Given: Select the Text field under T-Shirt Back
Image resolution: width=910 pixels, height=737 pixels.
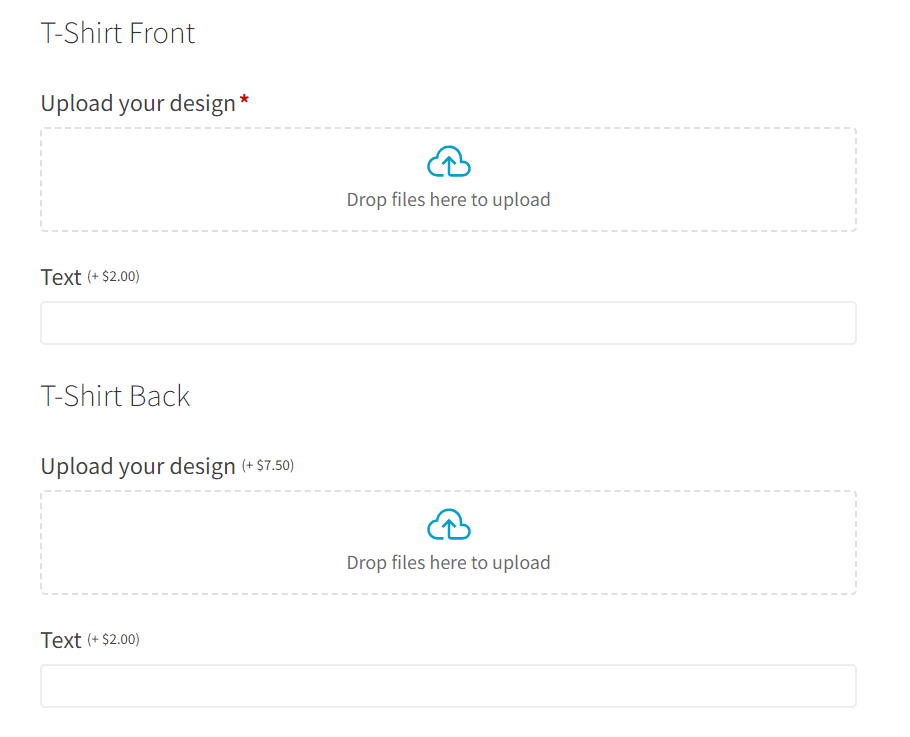Looking at the screenshot, I should 448,685.
